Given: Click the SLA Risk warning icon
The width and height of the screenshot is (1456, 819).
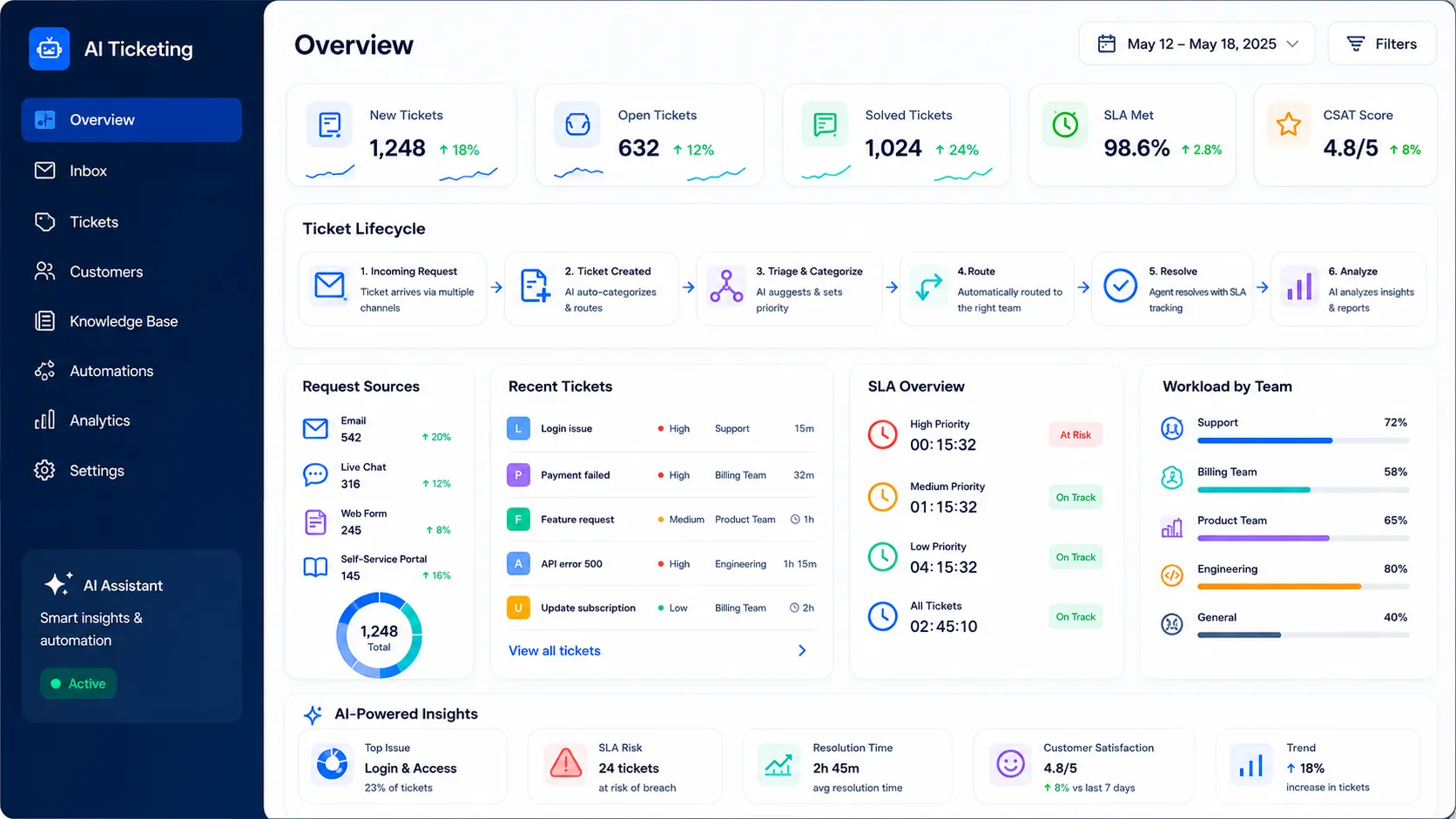Looking at the screenshot, I should 565,764.
